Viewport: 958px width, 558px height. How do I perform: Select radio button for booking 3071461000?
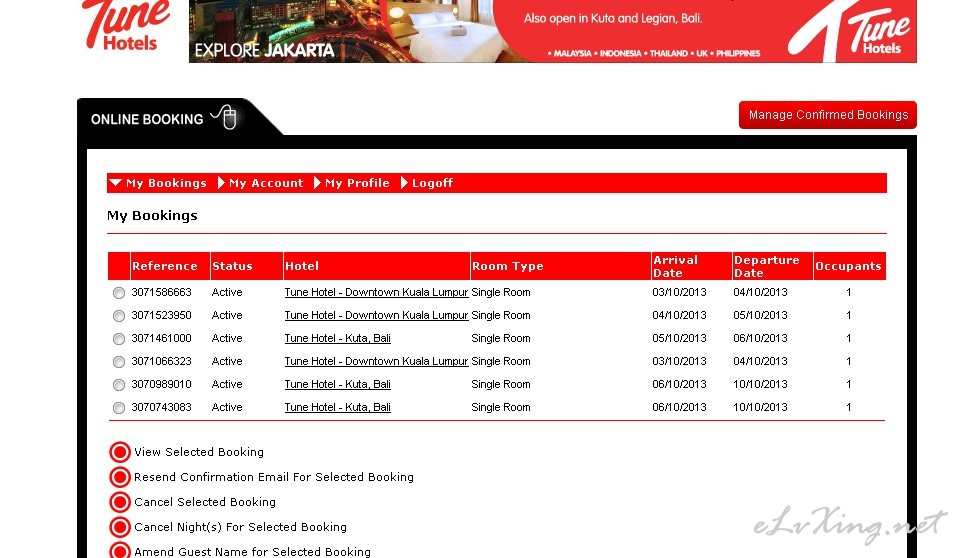click(119, 339)
